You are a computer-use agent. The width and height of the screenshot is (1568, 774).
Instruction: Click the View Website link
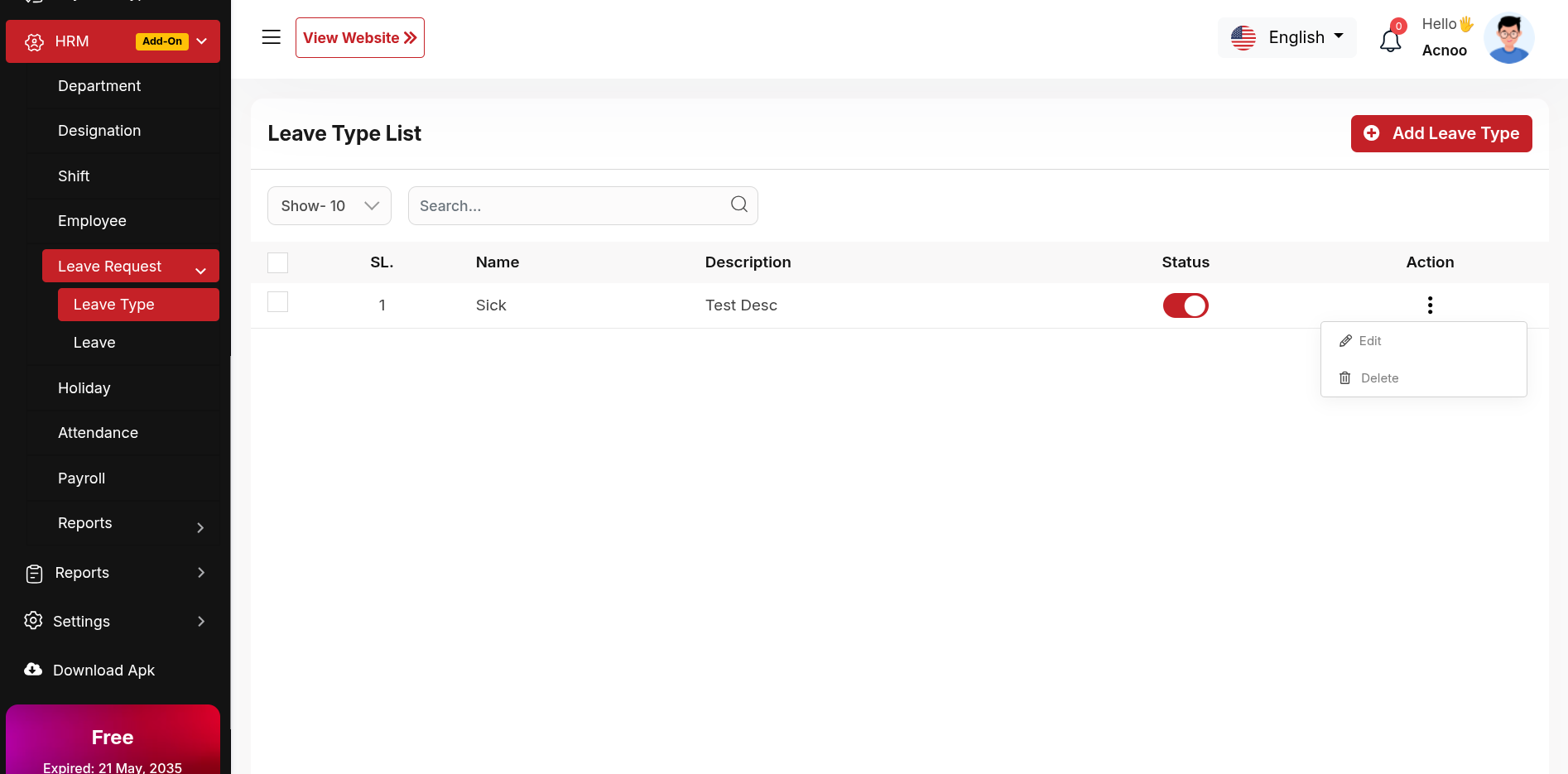tap(359, 38)
